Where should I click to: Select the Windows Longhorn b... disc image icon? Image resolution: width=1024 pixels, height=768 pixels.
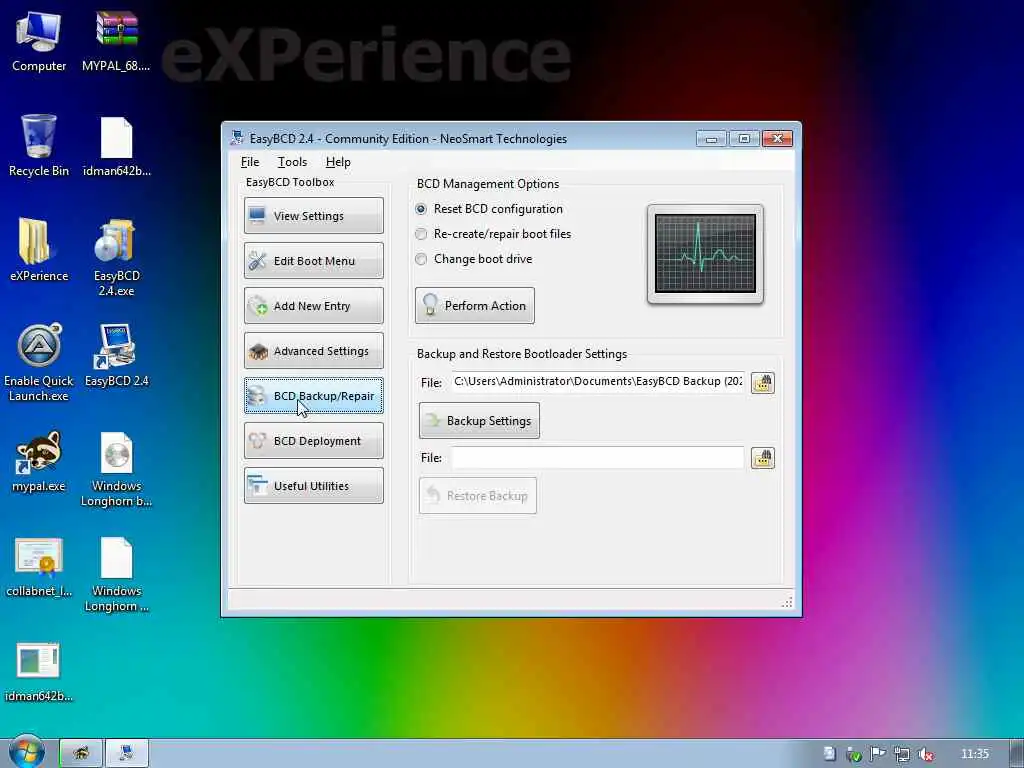click(x=116, y=468)
